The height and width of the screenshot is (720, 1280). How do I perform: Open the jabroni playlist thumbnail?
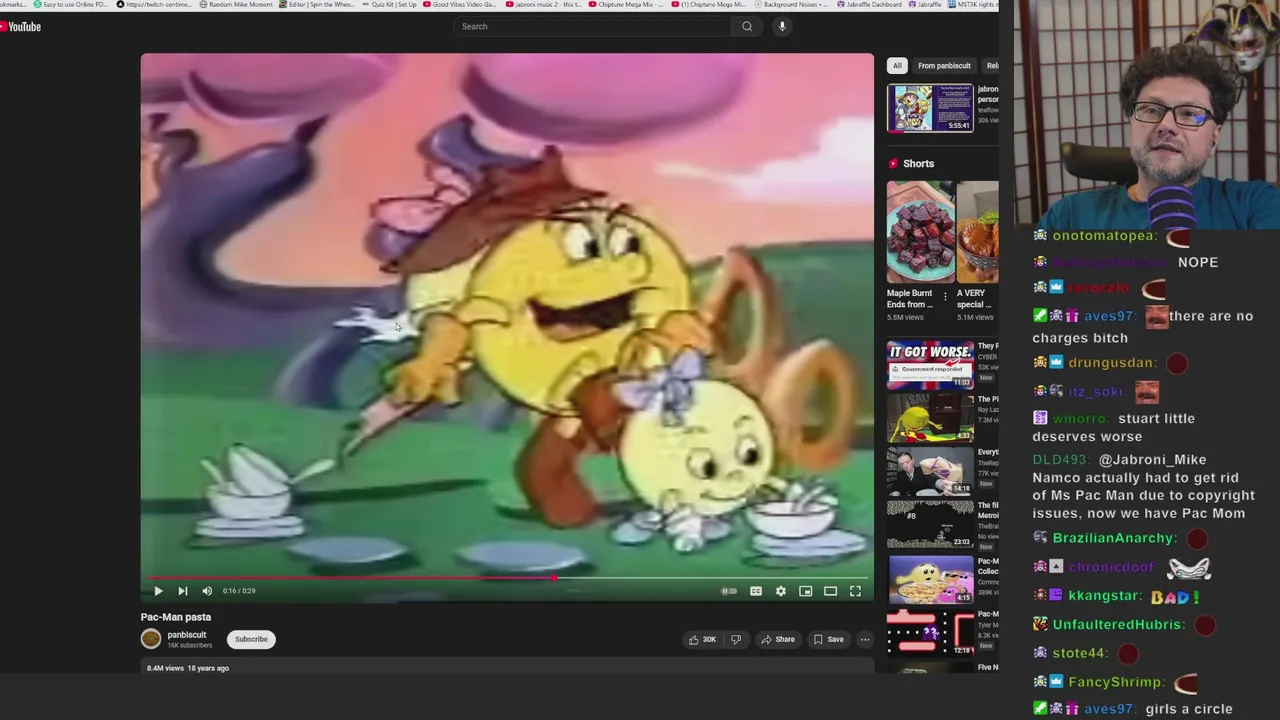[x=930, y=108]
